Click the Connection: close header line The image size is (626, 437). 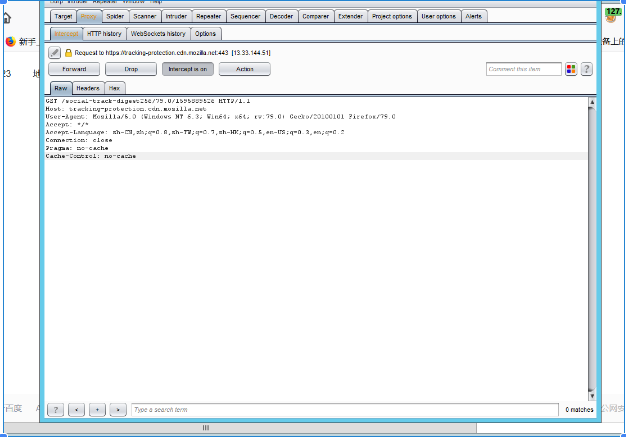(x=79, y=140)
